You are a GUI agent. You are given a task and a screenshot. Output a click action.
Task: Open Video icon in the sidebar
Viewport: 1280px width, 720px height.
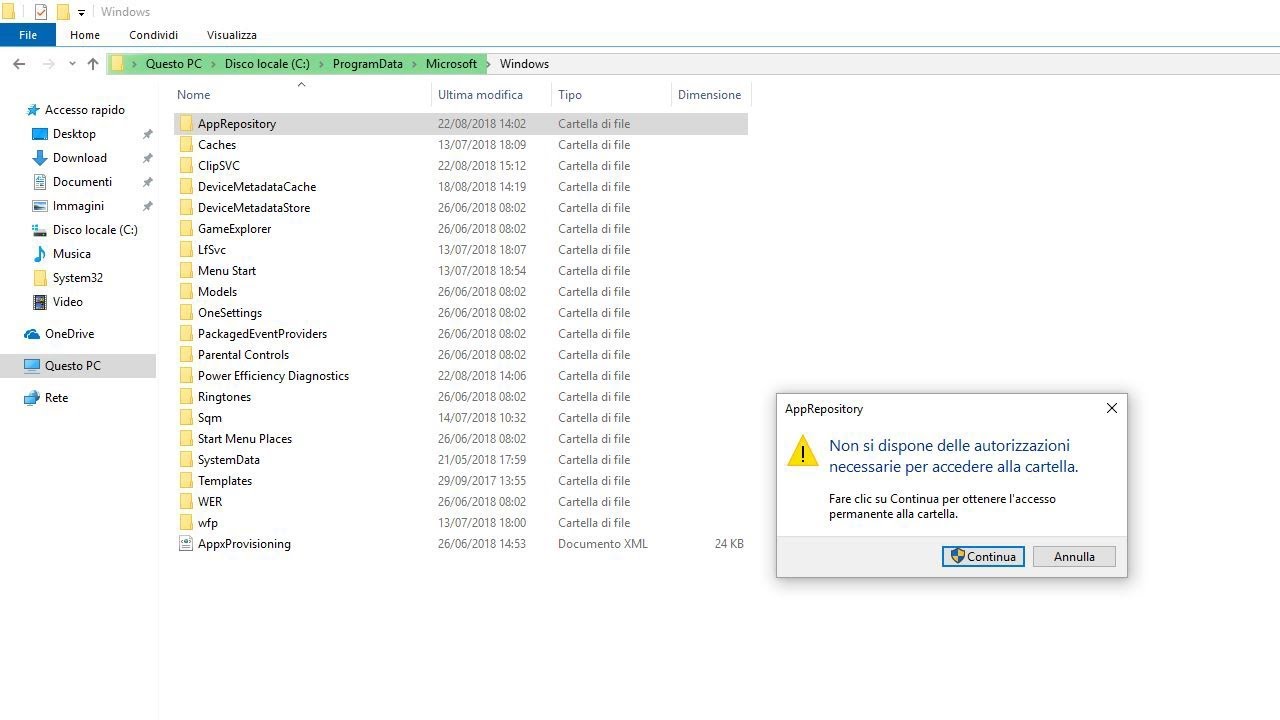pyautogui.click(x=40, y=302)
